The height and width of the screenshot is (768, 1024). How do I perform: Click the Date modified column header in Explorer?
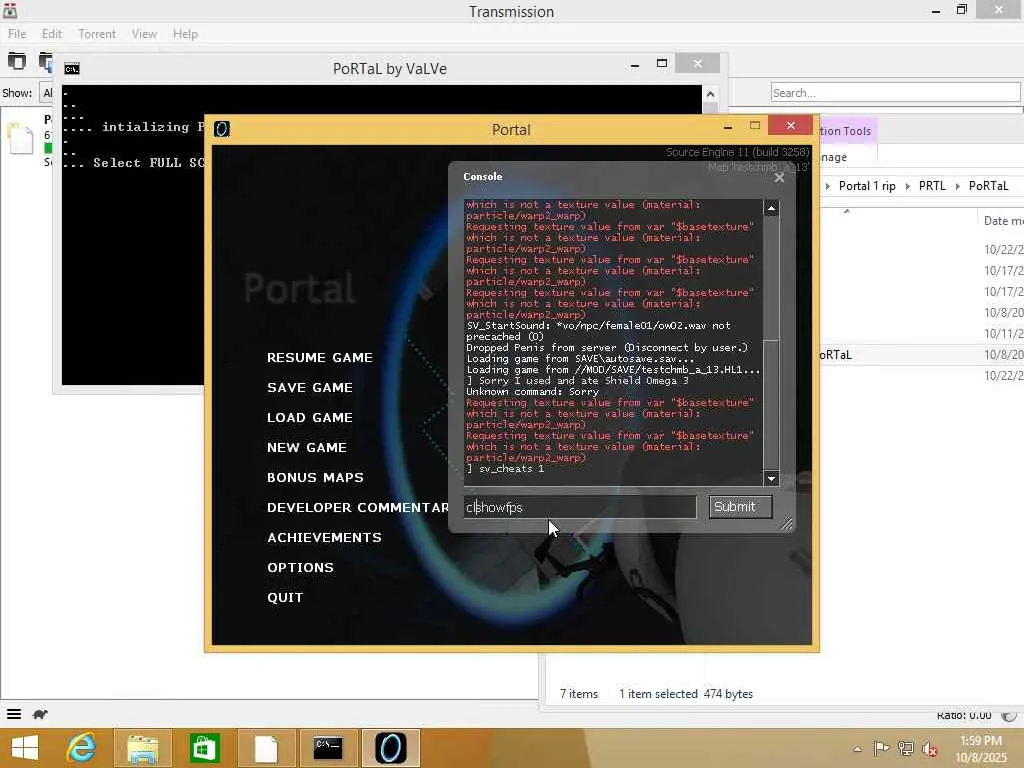click(1002, 221)
